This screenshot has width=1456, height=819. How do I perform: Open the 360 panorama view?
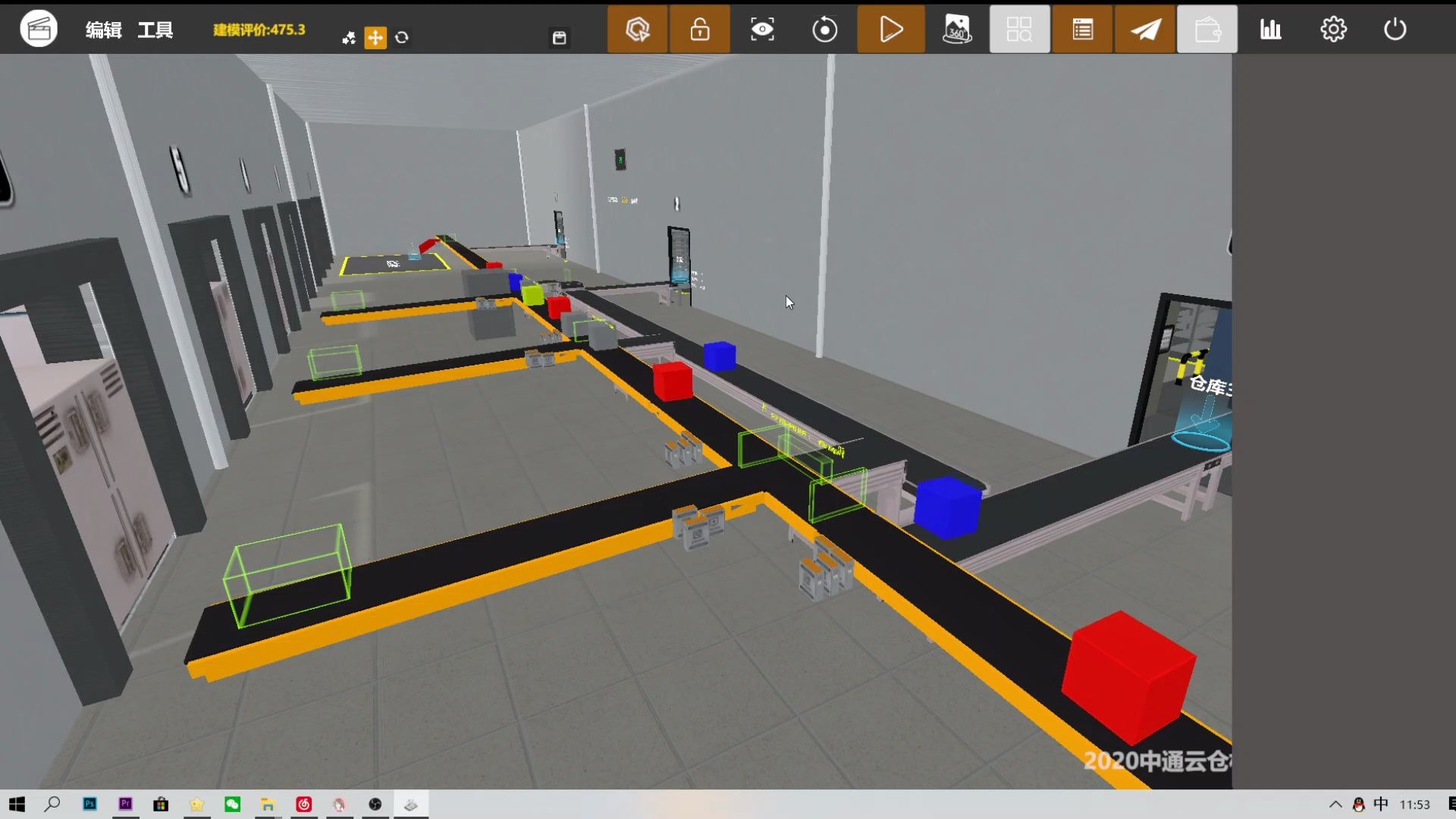coord(957,30)
